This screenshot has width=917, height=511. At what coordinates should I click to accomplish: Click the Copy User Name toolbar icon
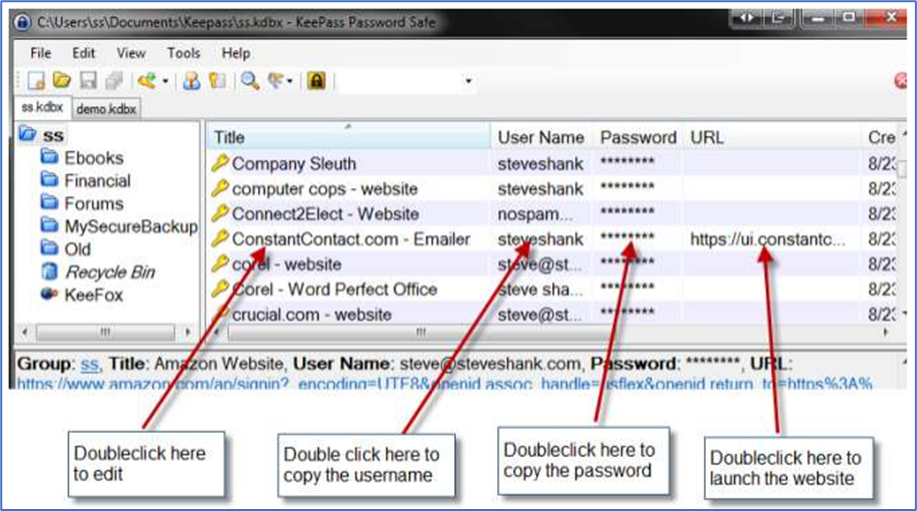click(x=191, y=81)
